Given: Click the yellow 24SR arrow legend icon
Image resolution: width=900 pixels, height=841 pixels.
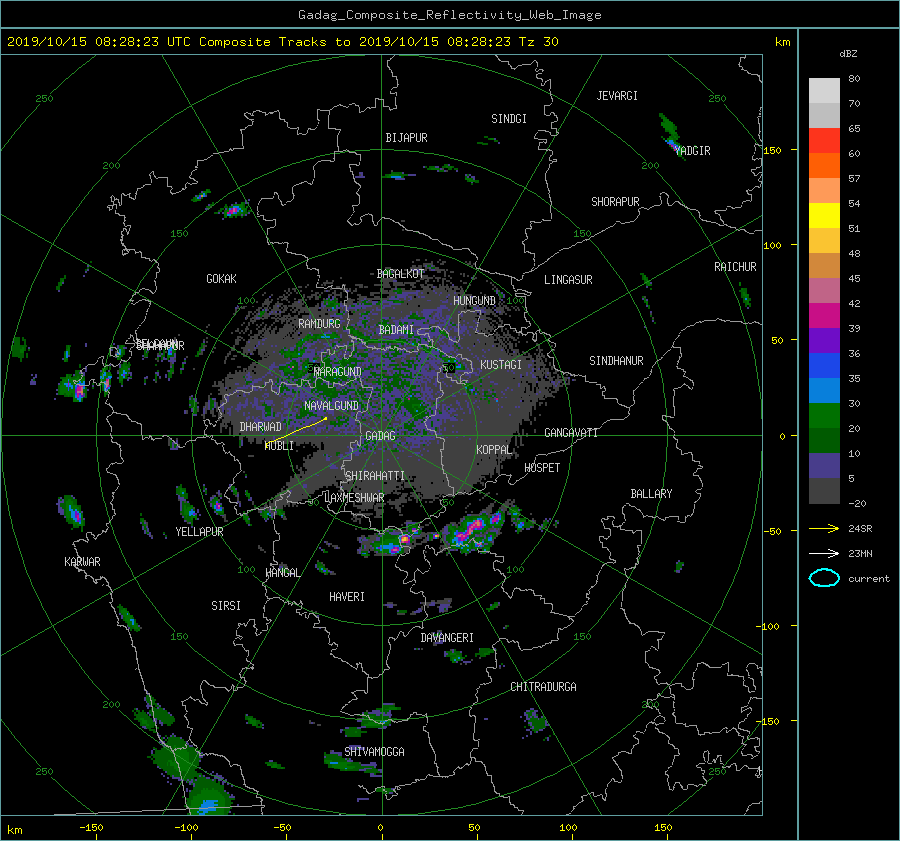Looking at the screenshot, I should pyautogui.click(x=824, y=528).
